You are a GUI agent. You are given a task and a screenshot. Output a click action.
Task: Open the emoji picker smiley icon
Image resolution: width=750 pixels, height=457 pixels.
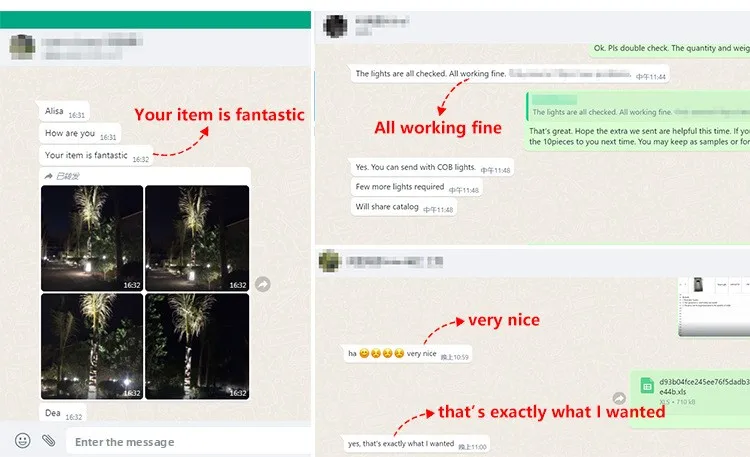22,440
